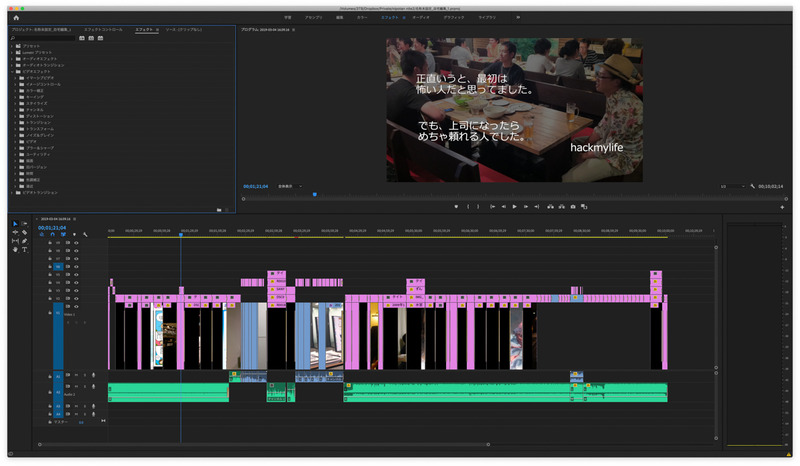Toggle the lock on track A1
Viewport: 800px width, 466px height.
[50, 376]
